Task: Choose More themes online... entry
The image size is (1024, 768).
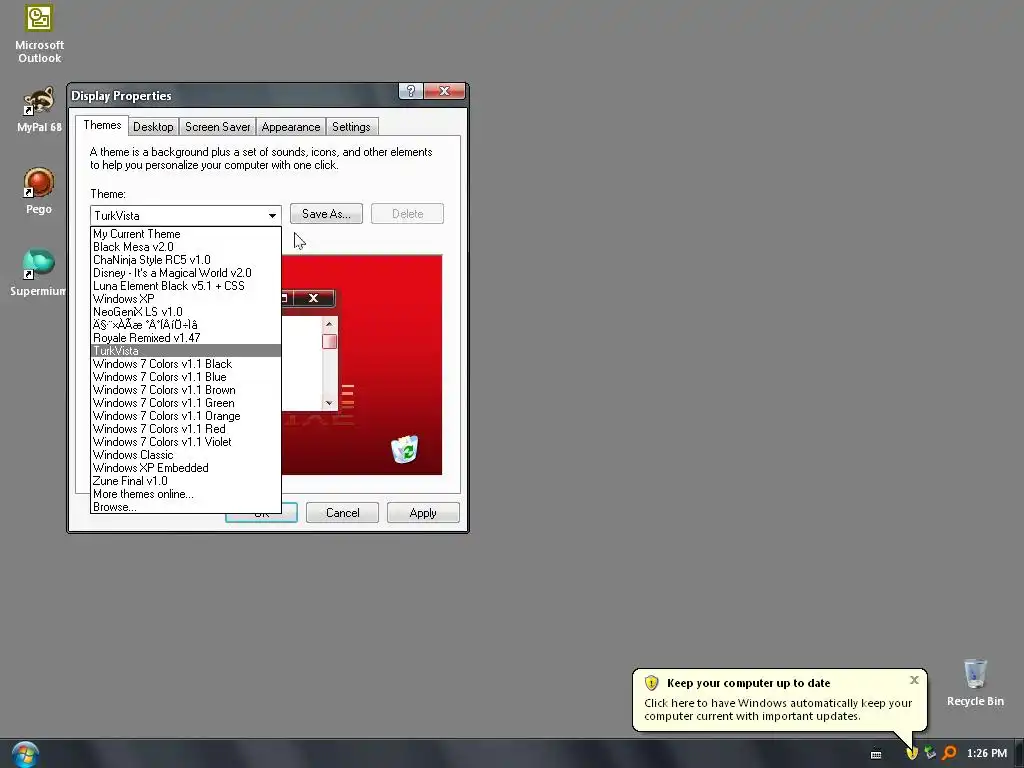Action: coord(185,494)
